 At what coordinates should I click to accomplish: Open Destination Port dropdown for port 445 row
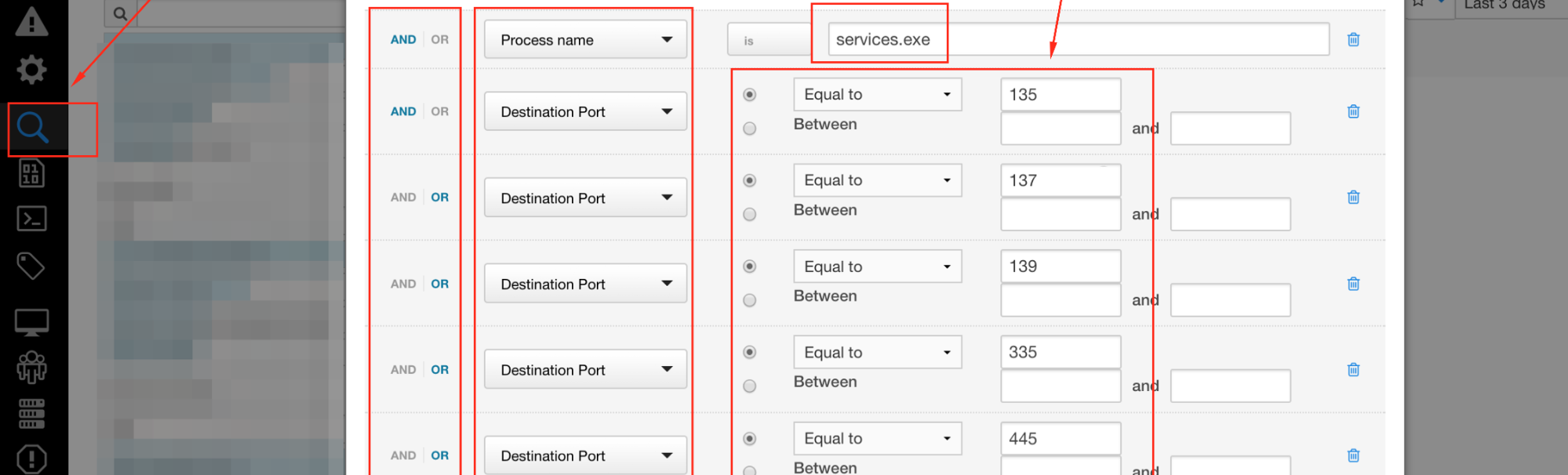(585, 455)
